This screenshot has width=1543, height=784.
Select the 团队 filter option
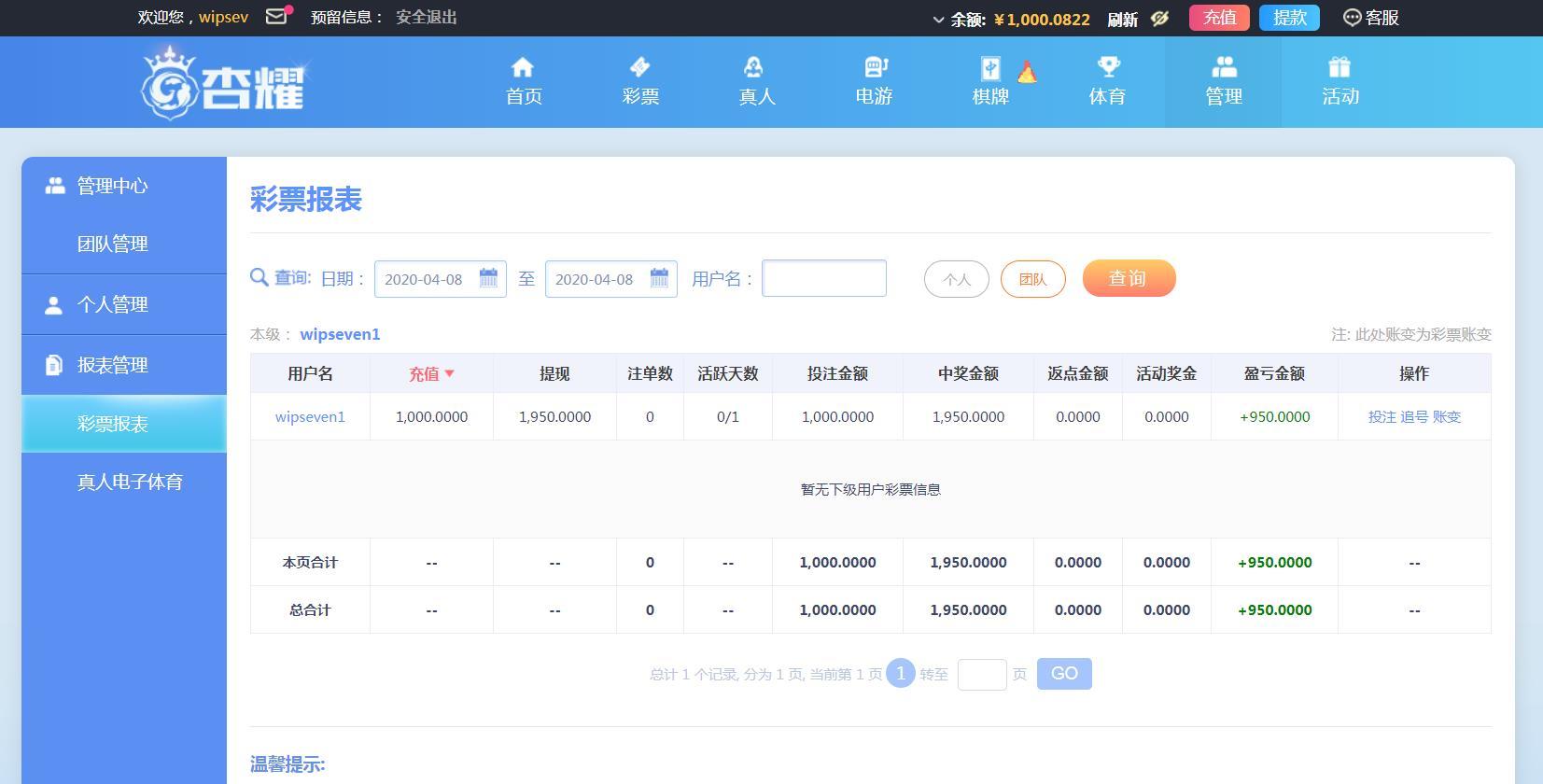[1032, 279]
